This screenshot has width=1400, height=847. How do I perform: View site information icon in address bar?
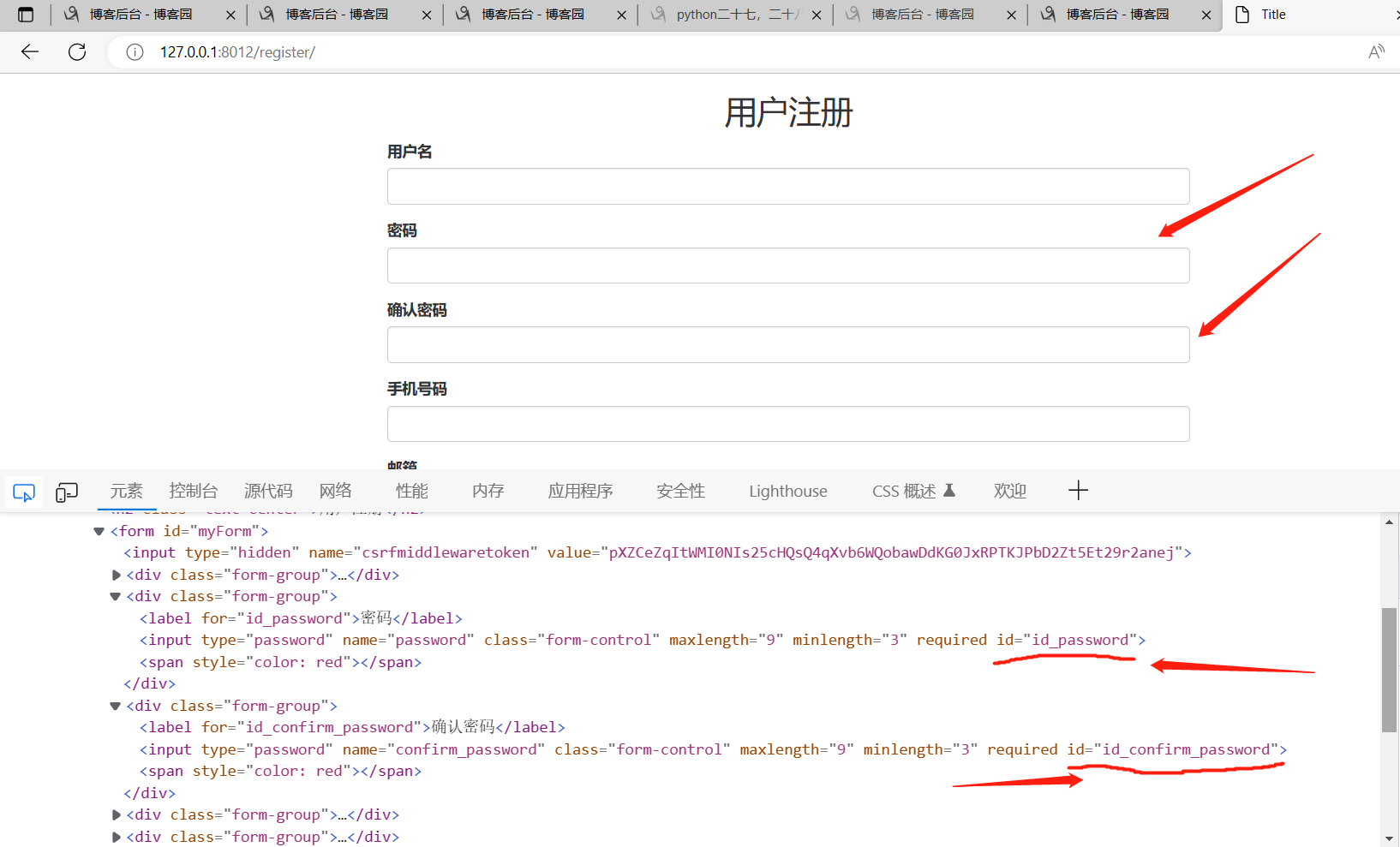click(135, 52)
